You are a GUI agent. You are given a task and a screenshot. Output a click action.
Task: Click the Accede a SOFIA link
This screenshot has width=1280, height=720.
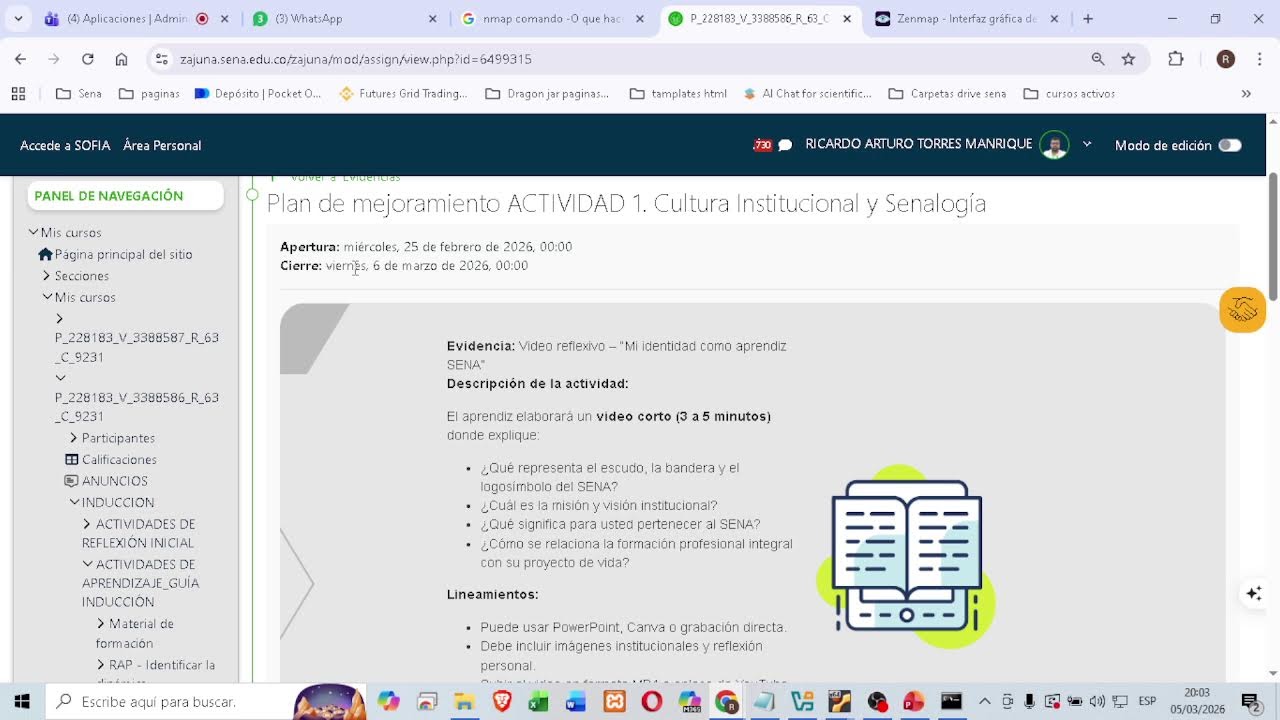click(x=65, y=145)
